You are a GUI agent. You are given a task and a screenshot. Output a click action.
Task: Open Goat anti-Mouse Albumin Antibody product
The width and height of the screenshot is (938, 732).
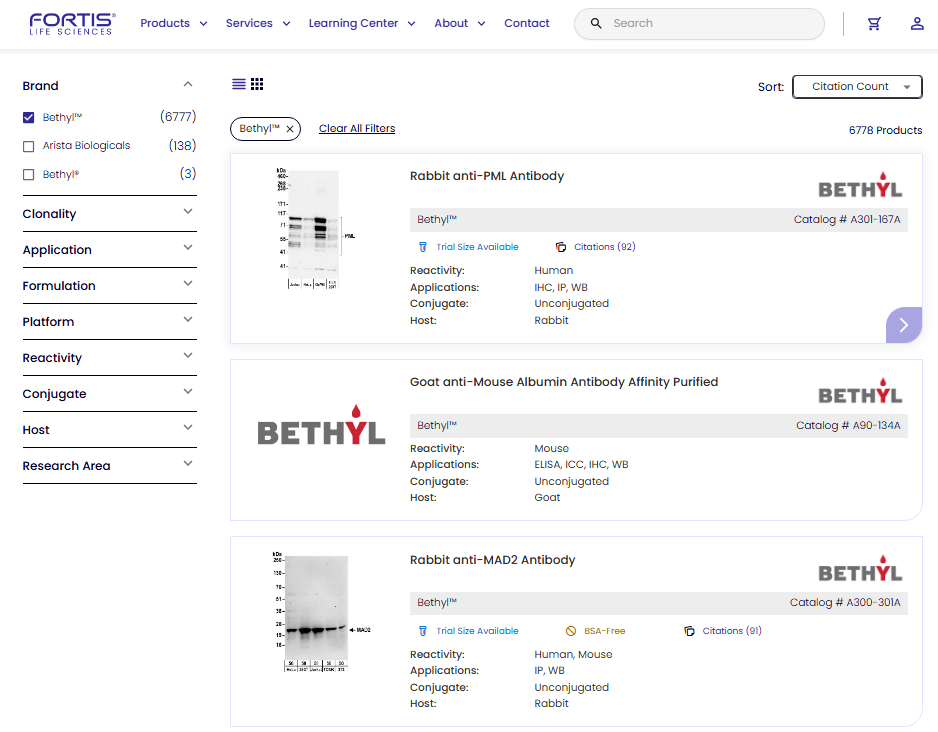pos(564,382)
